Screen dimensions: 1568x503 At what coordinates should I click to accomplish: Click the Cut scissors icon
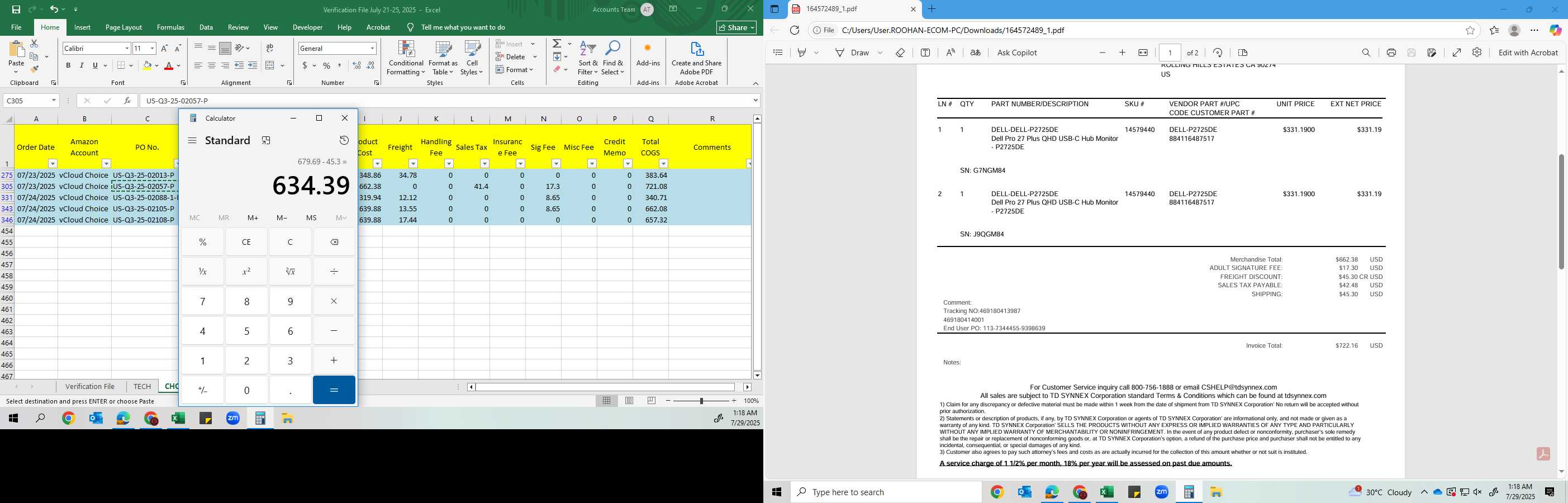point(34,44)
